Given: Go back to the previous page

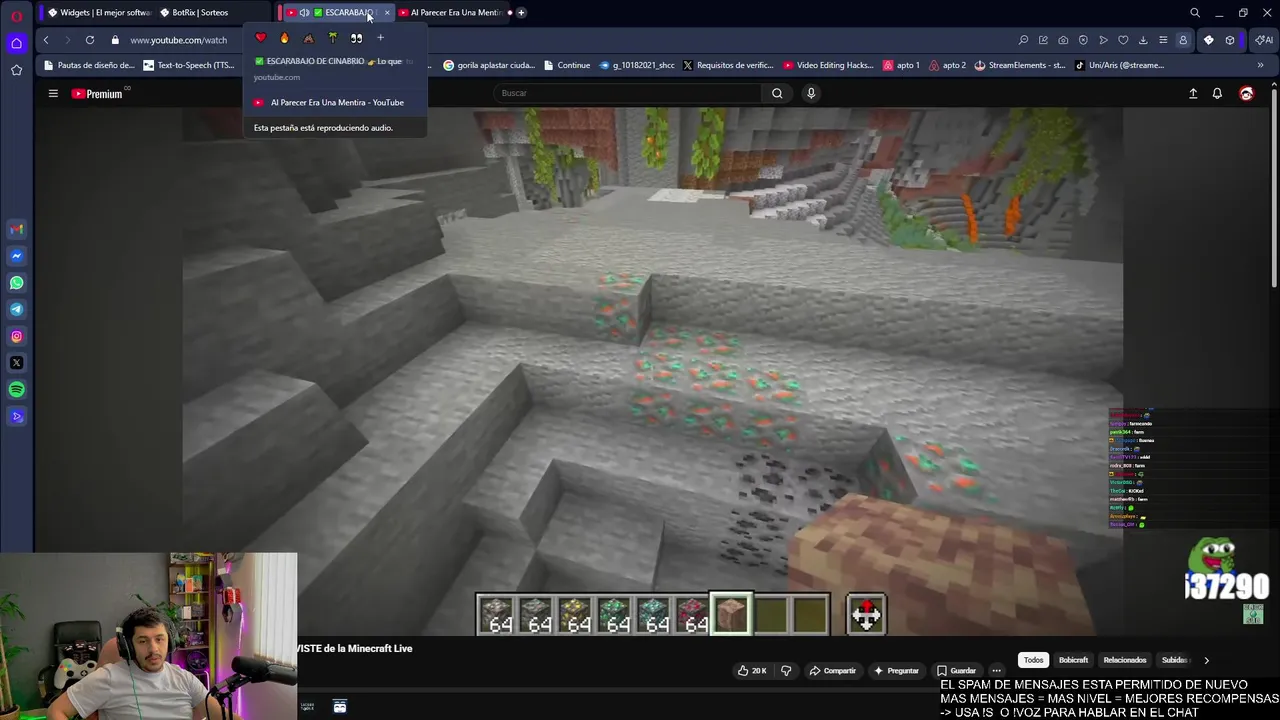Looking at the screenshot, I should pos(46,40).
